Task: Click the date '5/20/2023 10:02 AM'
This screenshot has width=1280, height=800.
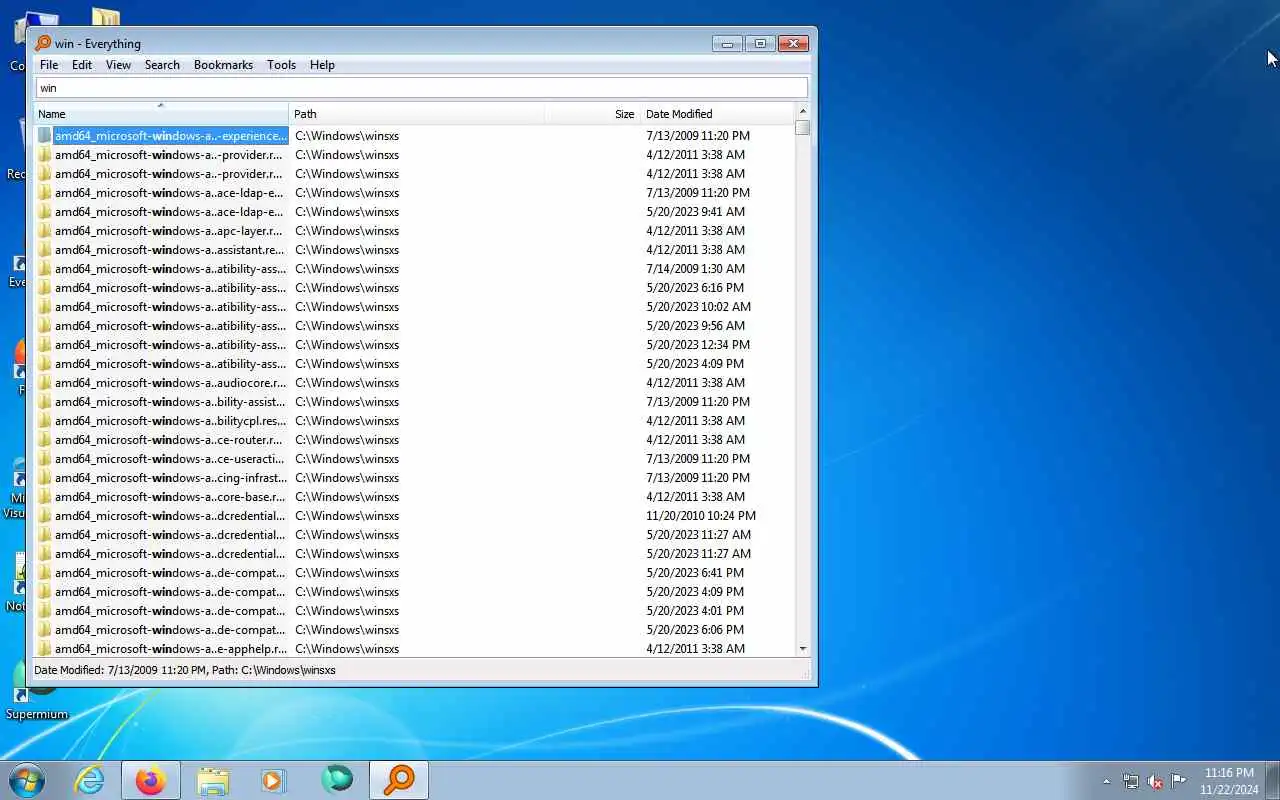Action: coord(698,306)
